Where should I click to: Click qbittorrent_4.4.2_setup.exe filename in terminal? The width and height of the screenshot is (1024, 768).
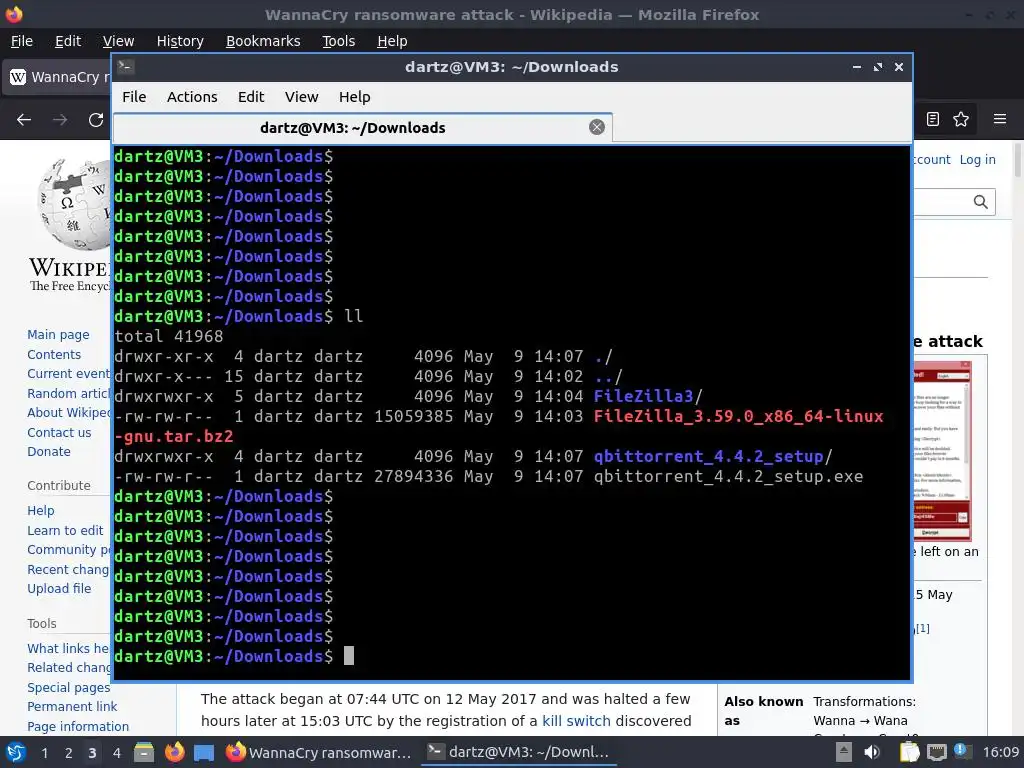[x=728, y=476]
